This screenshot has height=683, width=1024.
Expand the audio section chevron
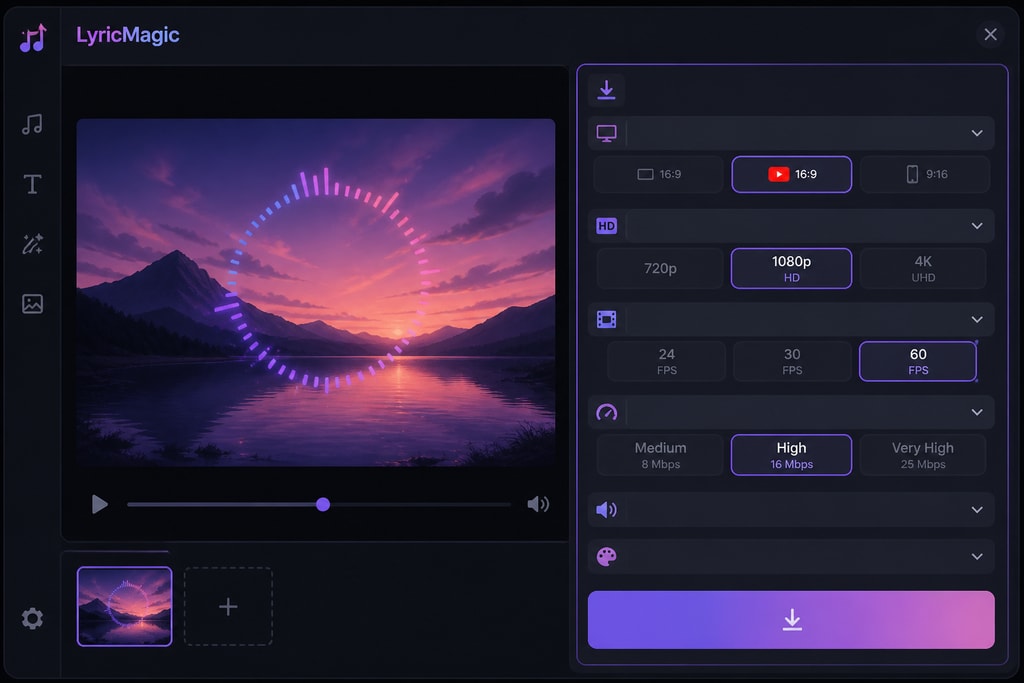pos(977,509)
